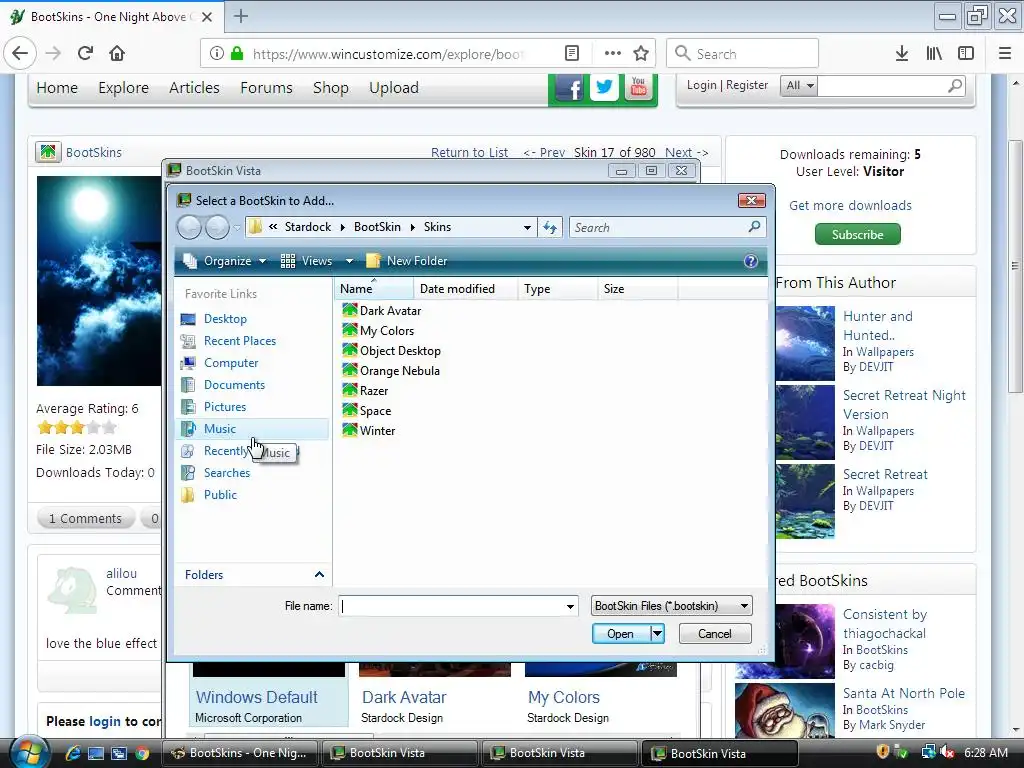This screenshot has height=768, width=1024.
Task: Click the site search magnifier icon
Action: (955, 86)
